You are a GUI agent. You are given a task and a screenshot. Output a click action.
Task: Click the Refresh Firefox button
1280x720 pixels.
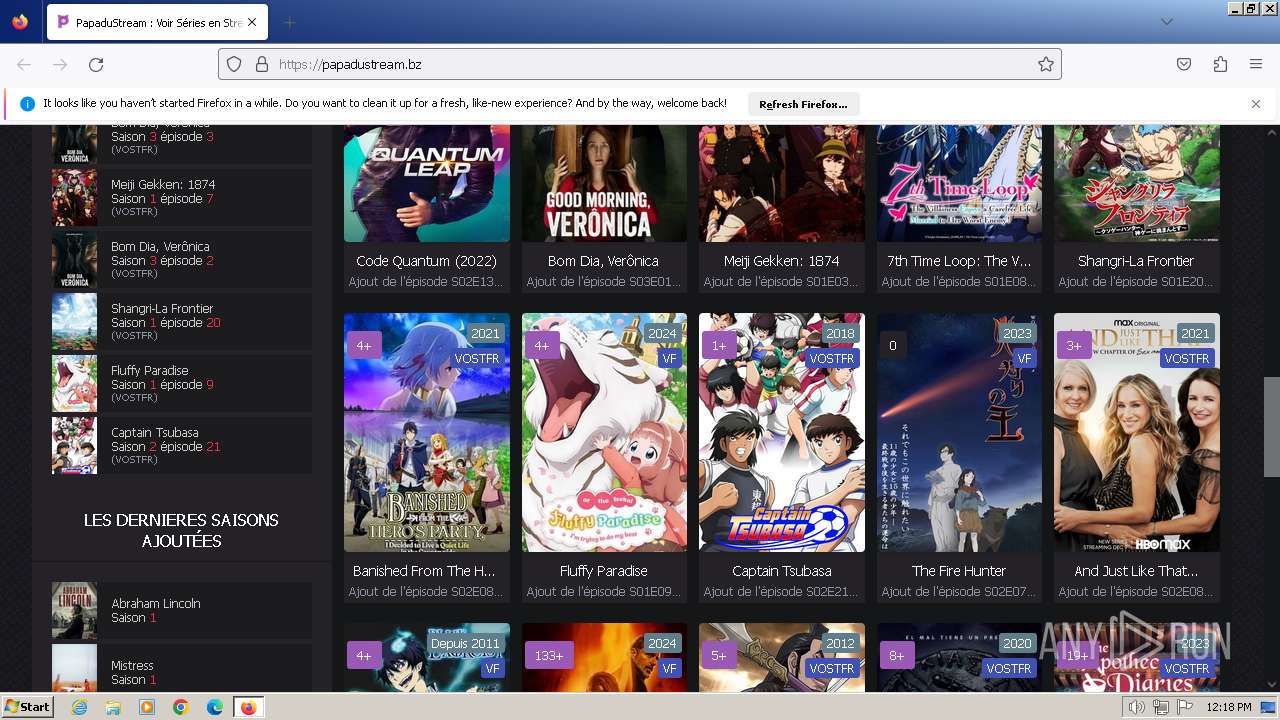coord(803,104)
